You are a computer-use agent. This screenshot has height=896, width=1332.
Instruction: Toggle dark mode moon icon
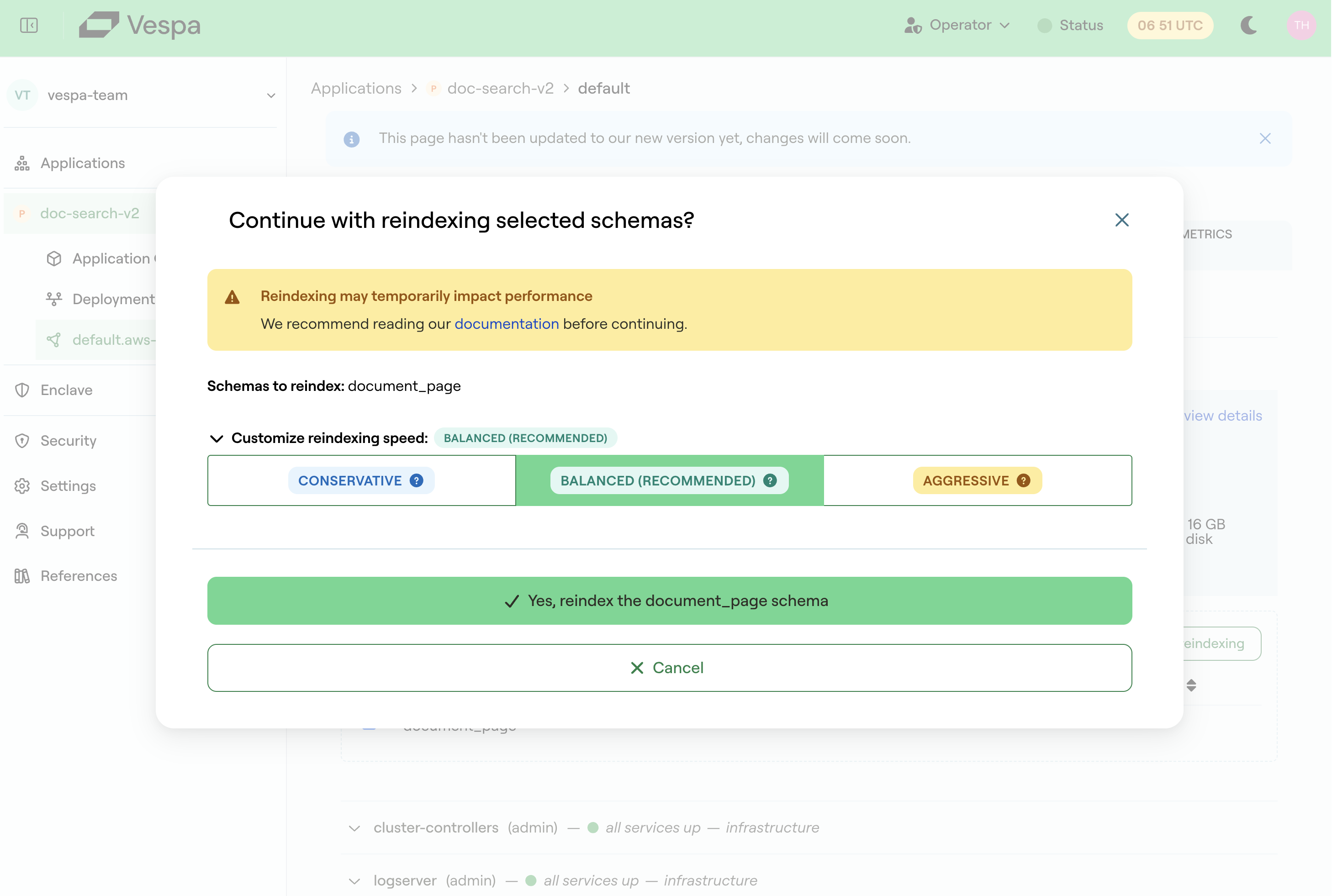point(1249,25)
